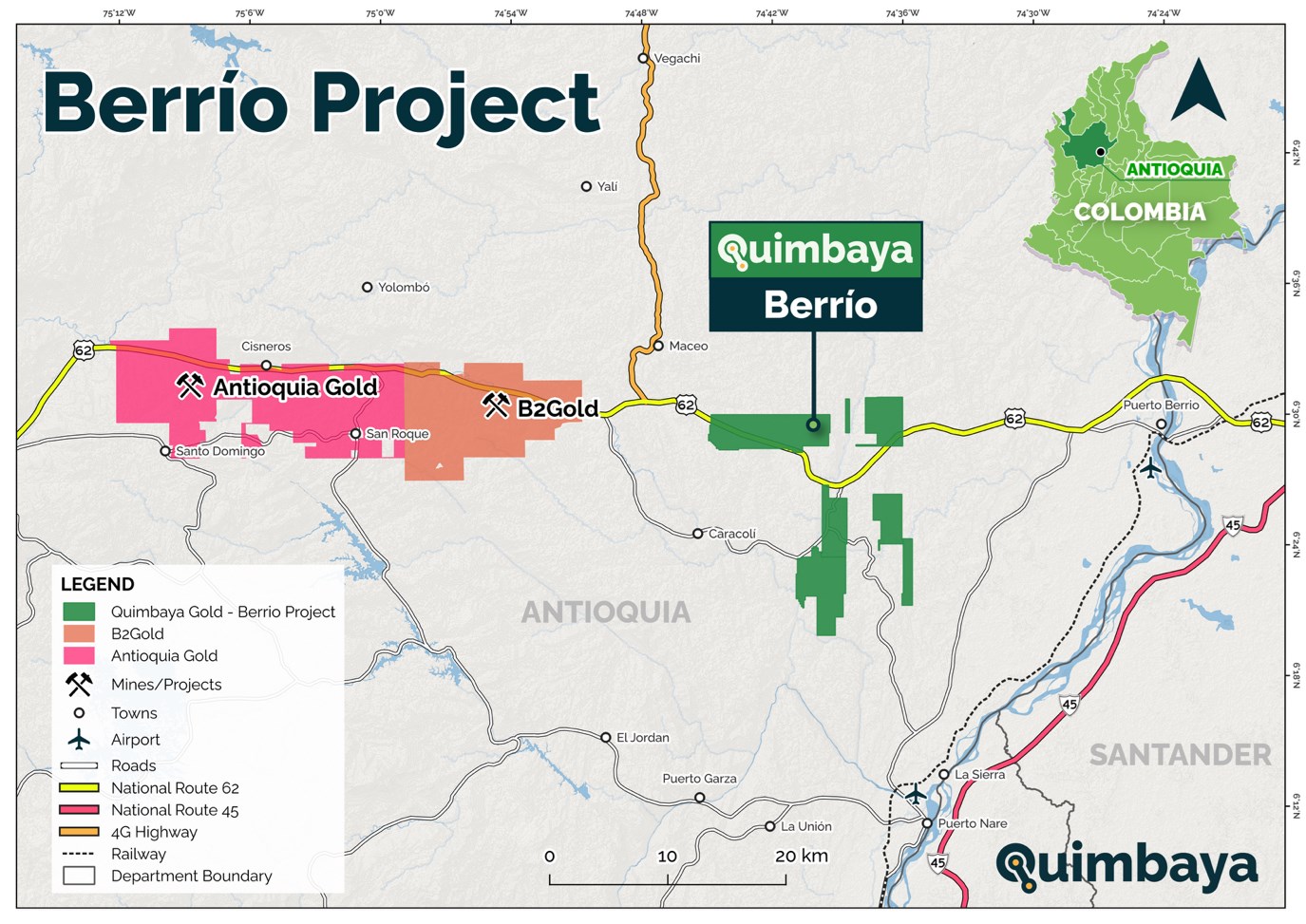
Task: Click the yellow National Route 62 legend line
Action: tap(79, 787)
